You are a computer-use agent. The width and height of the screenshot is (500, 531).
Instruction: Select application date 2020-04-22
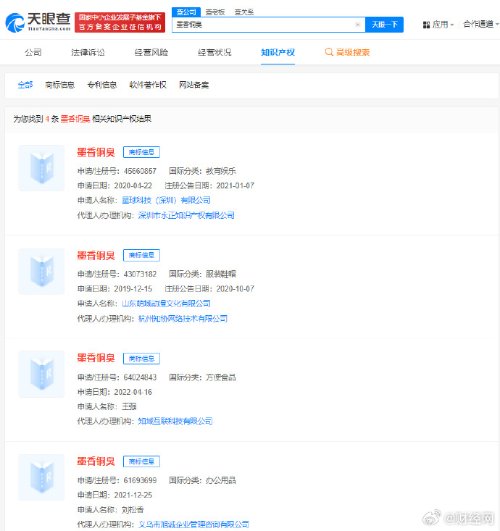[133, 186]
